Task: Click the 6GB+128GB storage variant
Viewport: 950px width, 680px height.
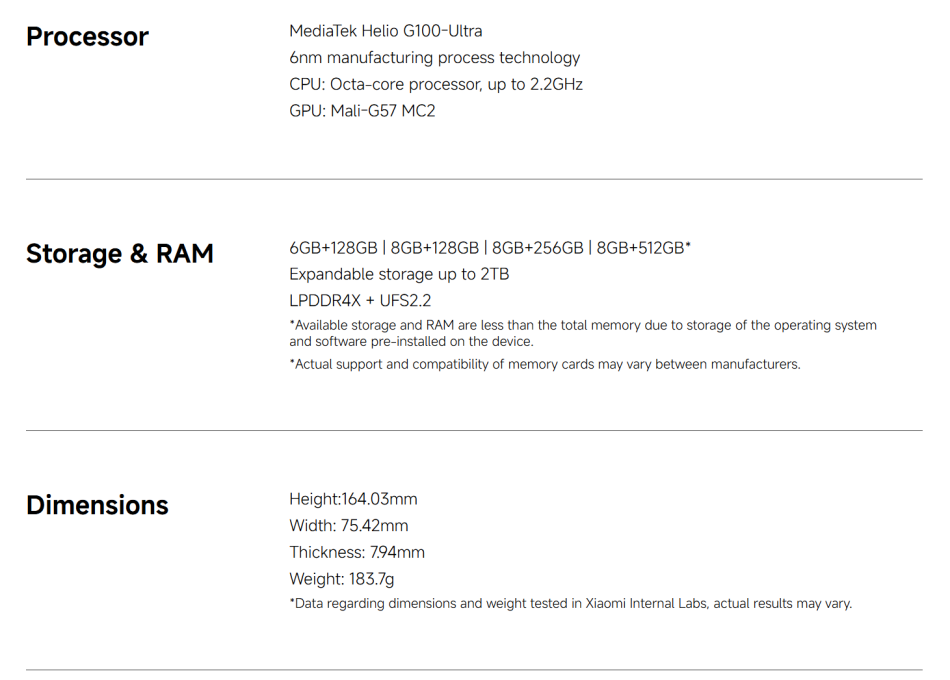Action: [333, 248]
